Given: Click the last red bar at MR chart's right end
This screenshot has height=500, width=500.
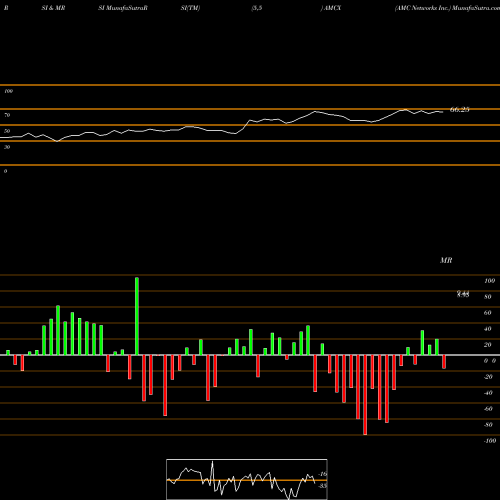Looking at the screenshot, I should click(x=444, y=362).
